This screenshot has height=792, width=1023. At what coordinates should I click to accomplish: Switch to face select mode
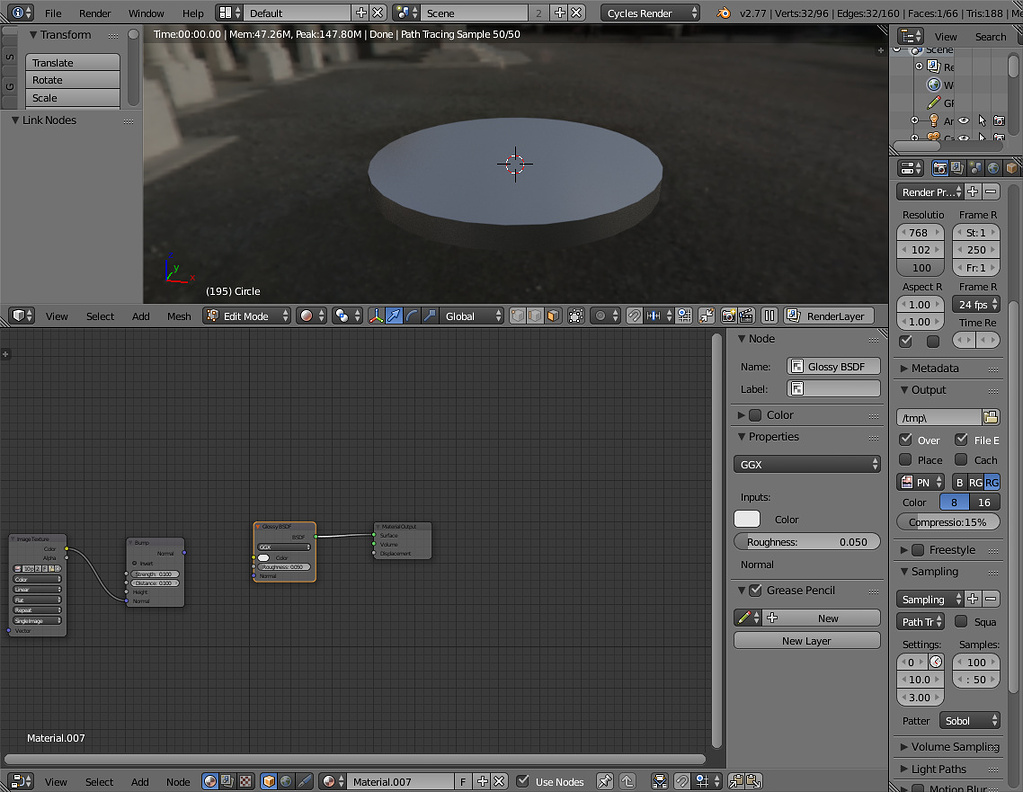[x=553, y=316]
